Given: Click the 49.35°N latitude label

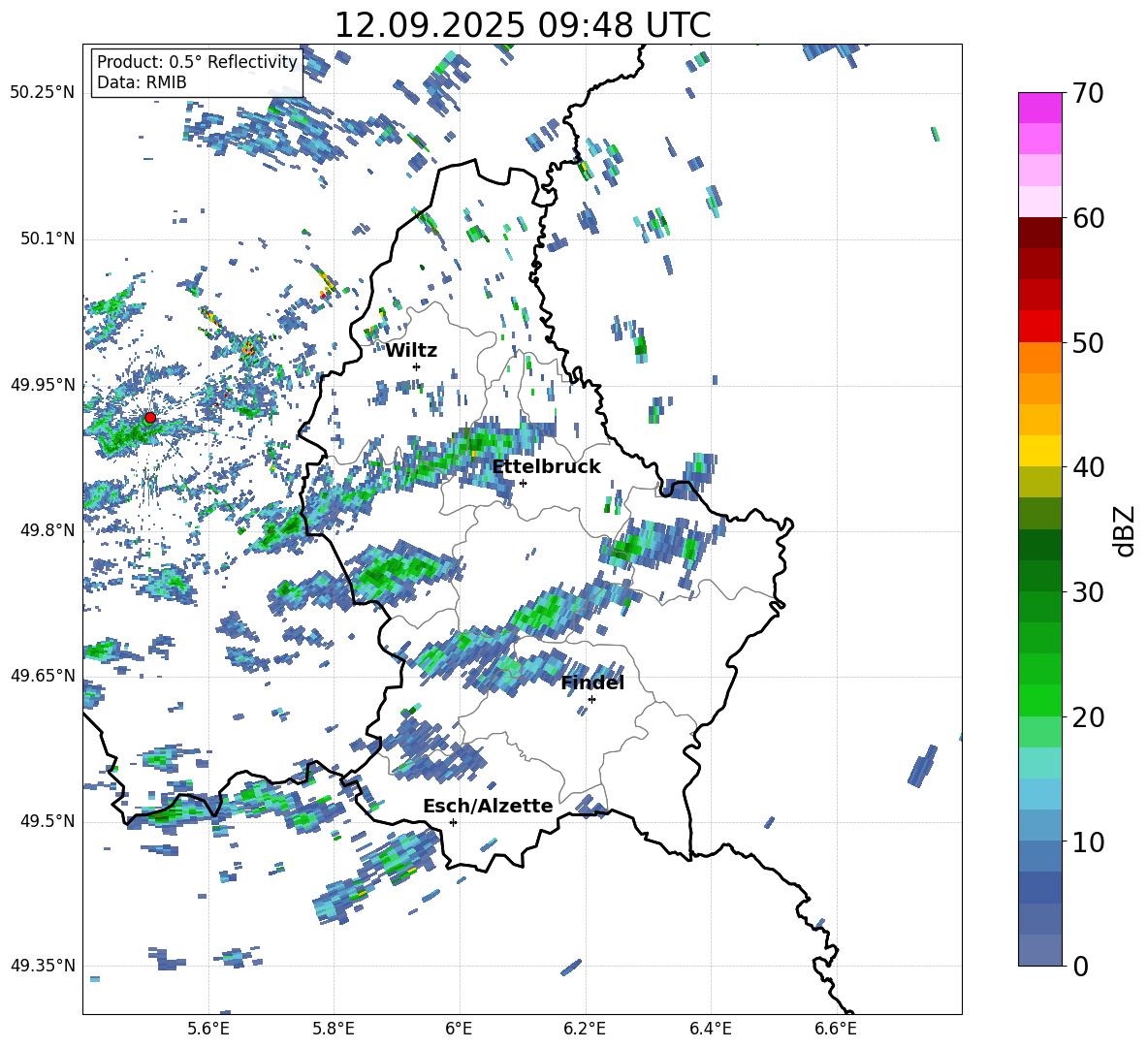Looking at the screenshot, I should pyautogui.click(x=43, y=966).
